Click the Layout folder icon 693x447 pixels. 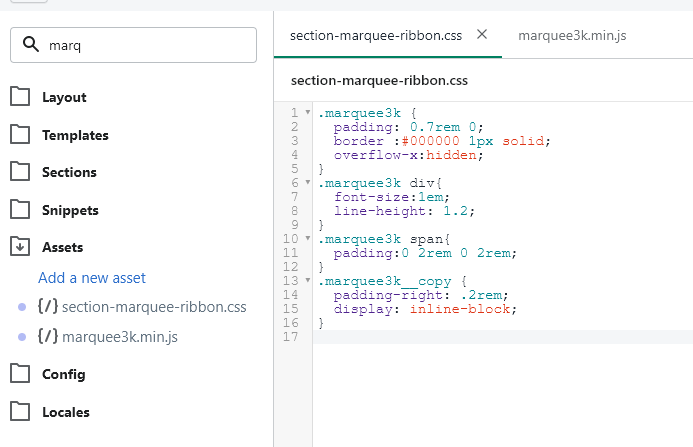[20, 97]
